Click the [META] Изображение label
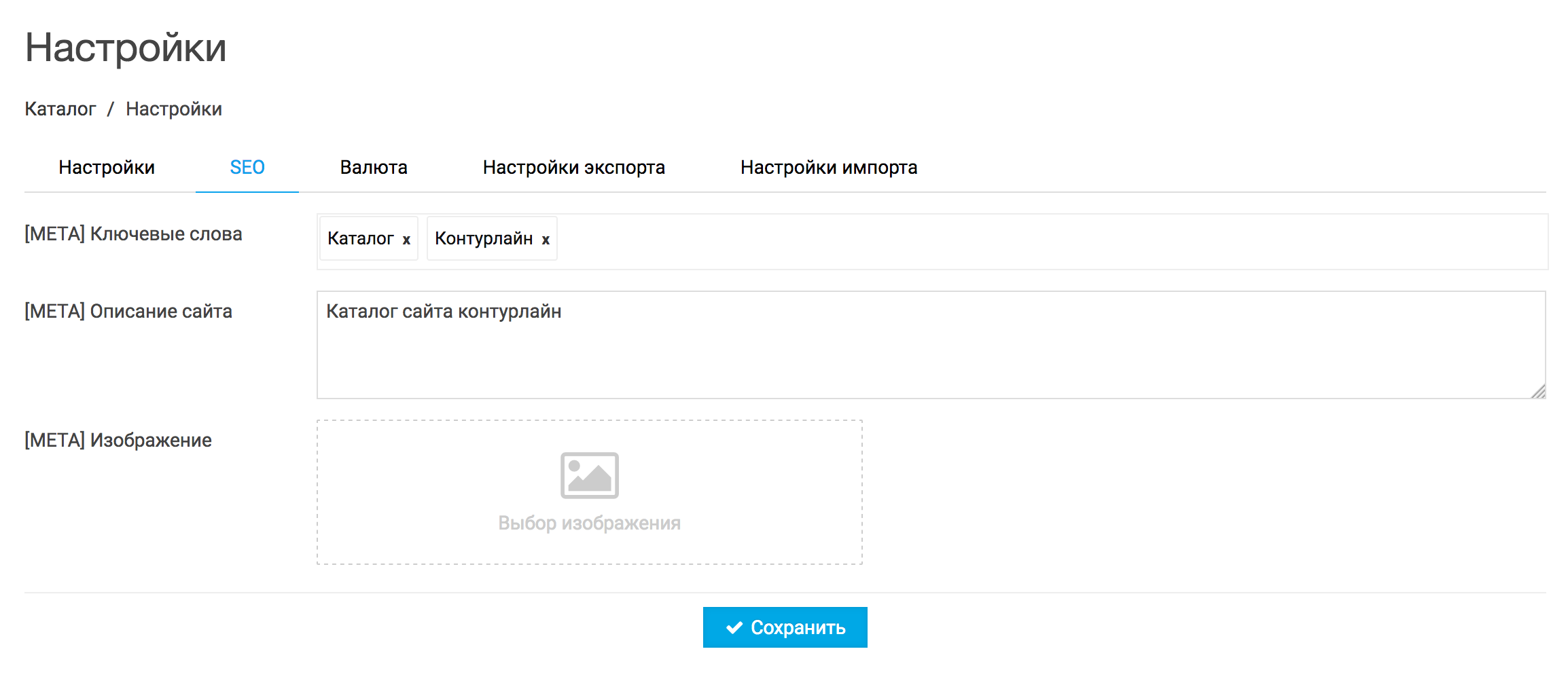 point(118,440)
